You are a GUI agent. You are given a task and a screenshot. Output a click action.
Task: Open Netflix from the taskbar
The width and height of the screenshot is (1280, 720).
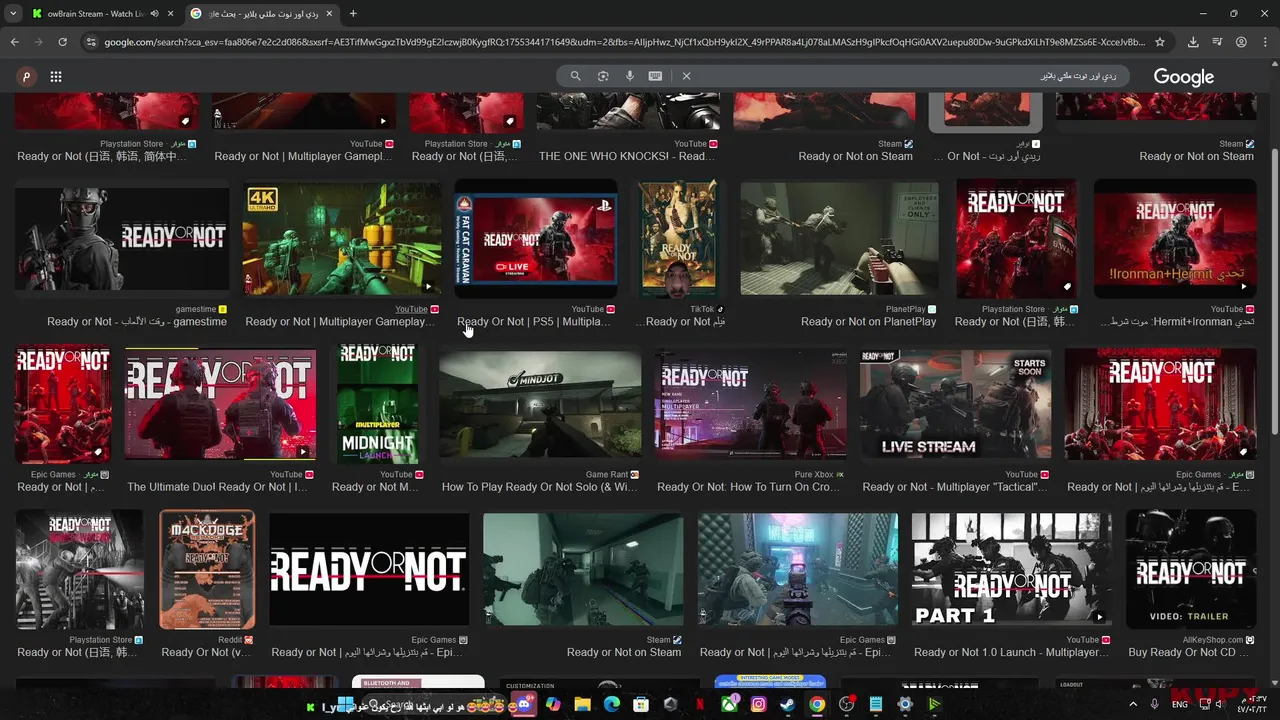point(700,704)
